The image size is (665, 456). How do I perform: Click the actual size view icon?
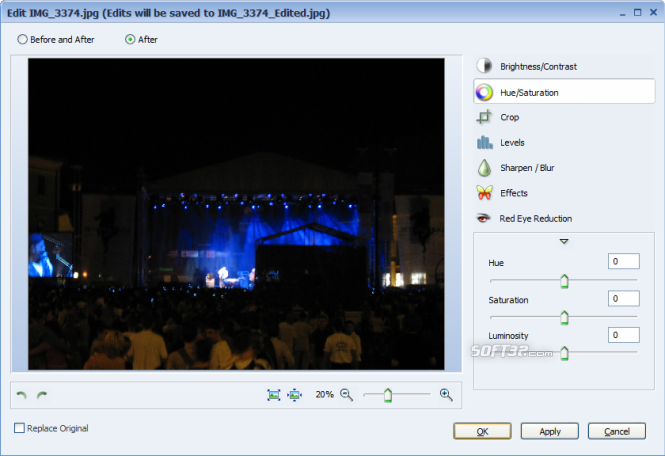tap(294, 395)
